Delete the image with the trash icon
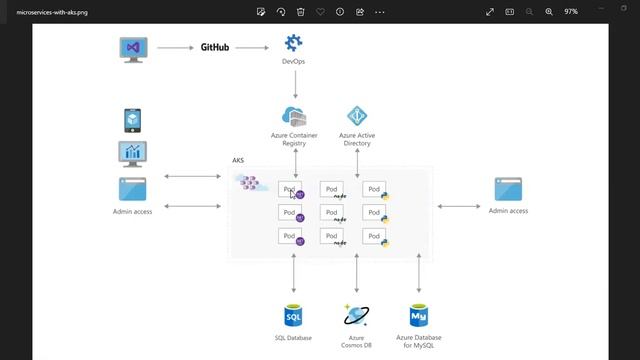This screenshot has height=360, width=640. click(x=300, y=12)
